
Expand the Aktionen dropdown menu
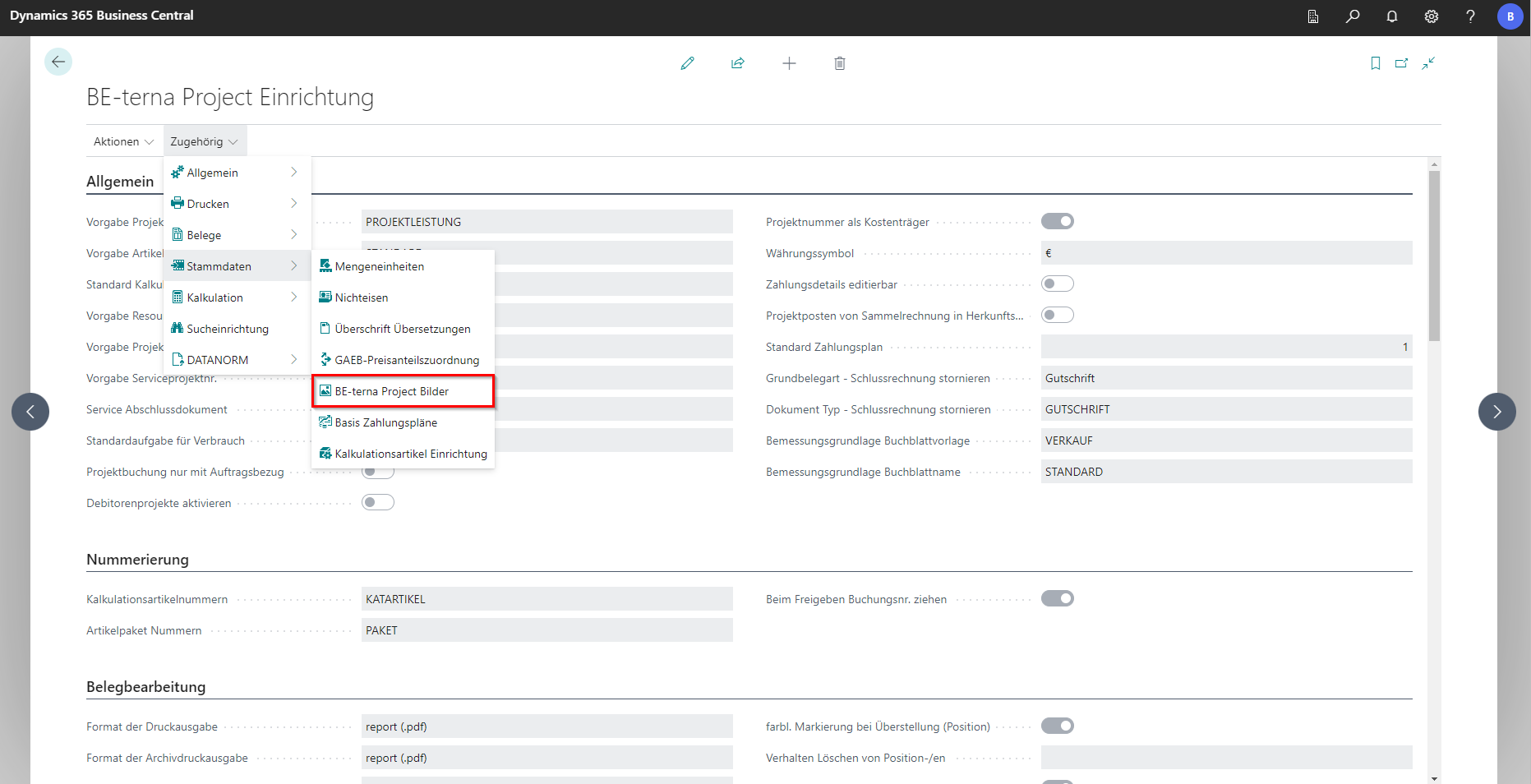[123, 141]
